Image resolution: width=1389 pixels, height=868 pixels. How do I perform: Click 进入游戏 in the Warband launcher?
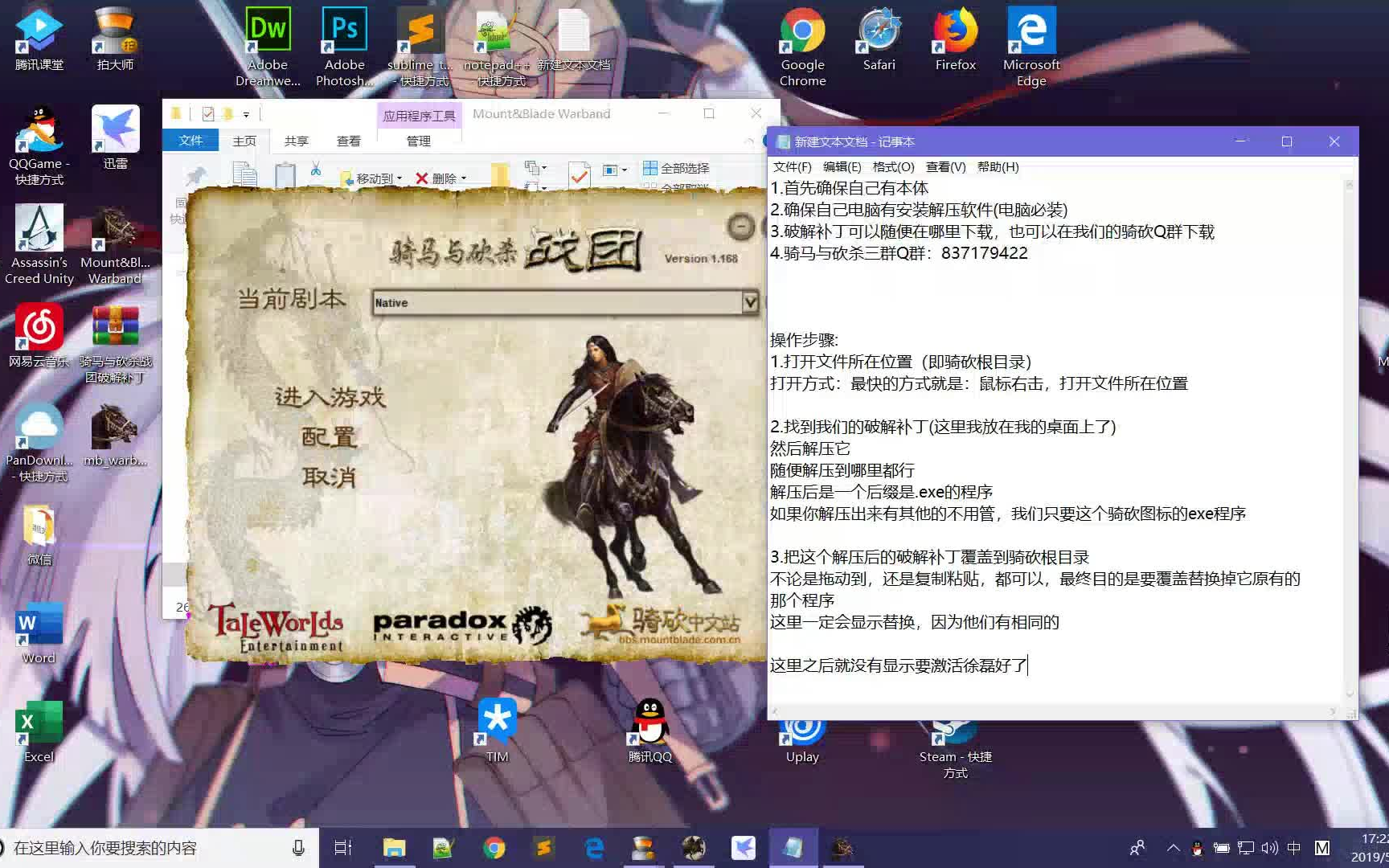click(x=330, y=397)
